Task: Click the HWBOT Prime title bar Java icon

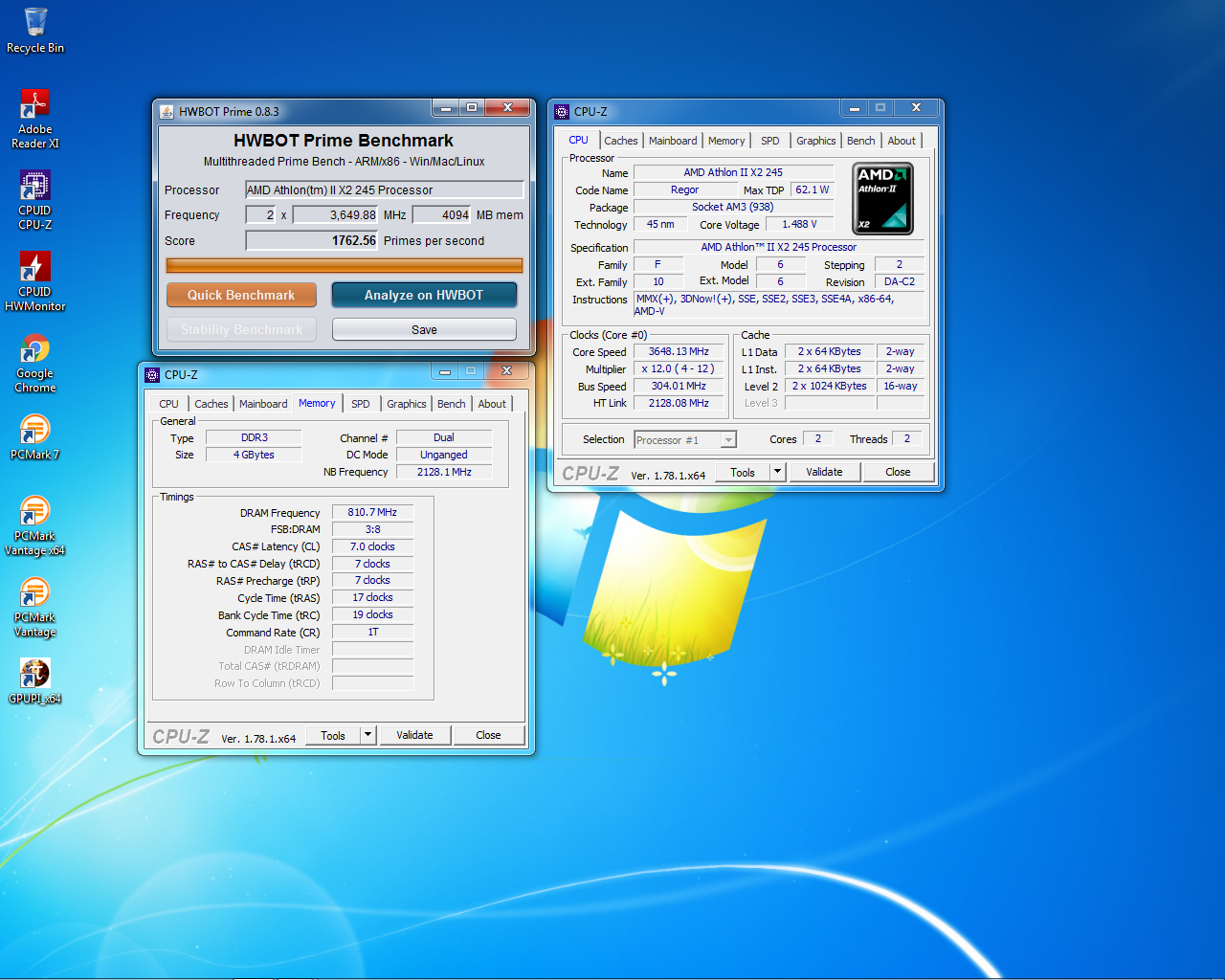Action: [167, 112]
